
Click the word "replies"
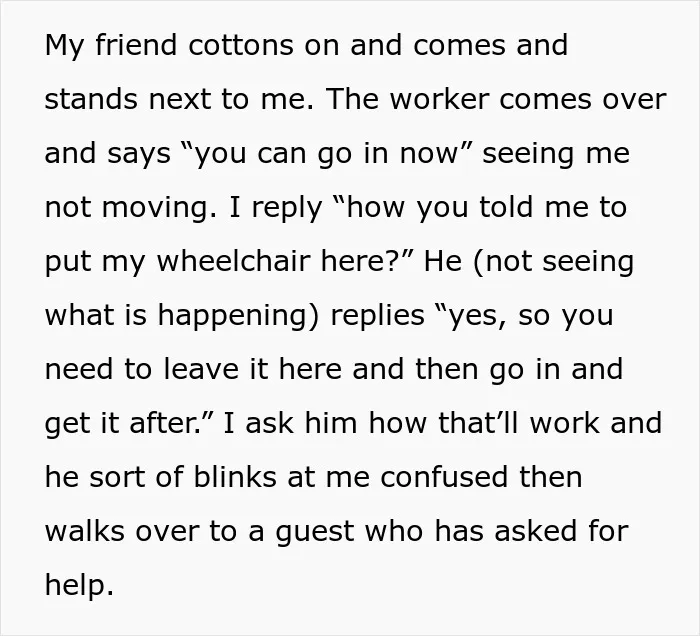click(x=378, y=316)
